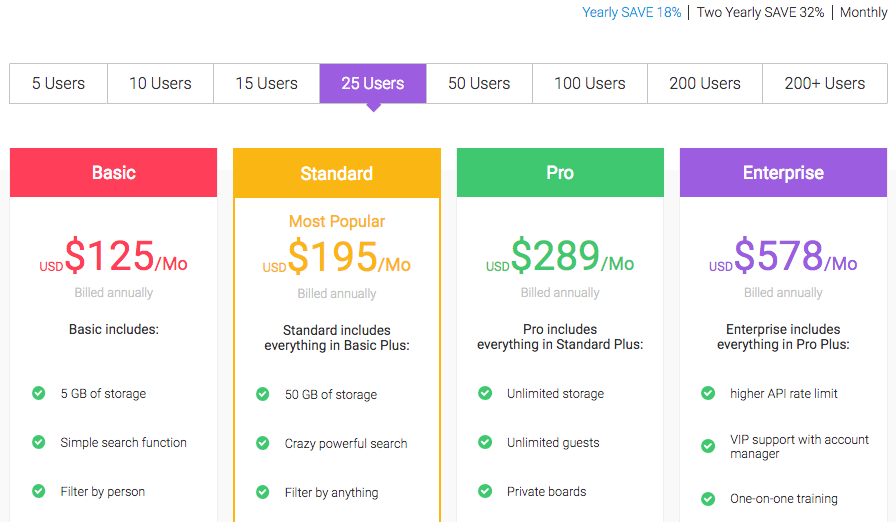
Task: Click the yellow Standard plan header
Action: click(336, 174)
